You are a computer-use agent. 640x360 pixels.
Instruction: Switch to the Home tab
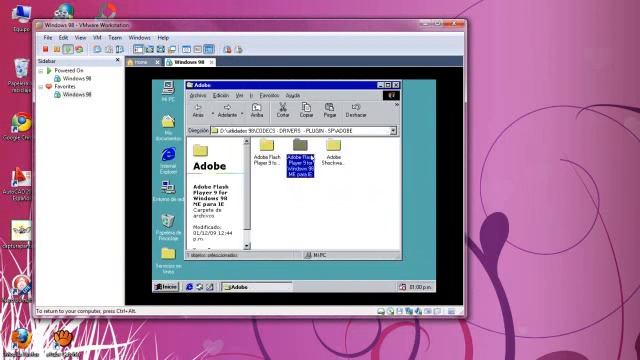coord(140,62)
